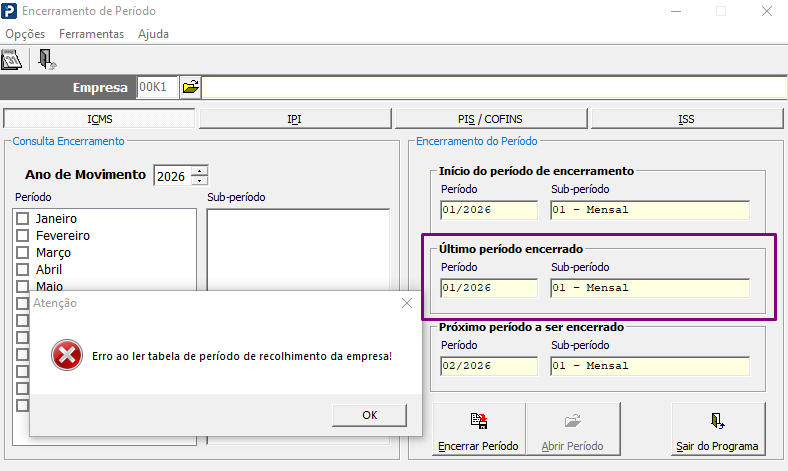
Task: Click the Início sub-período field 01 - Mensal
Action: pyautogui.click(x=650, y=210)
